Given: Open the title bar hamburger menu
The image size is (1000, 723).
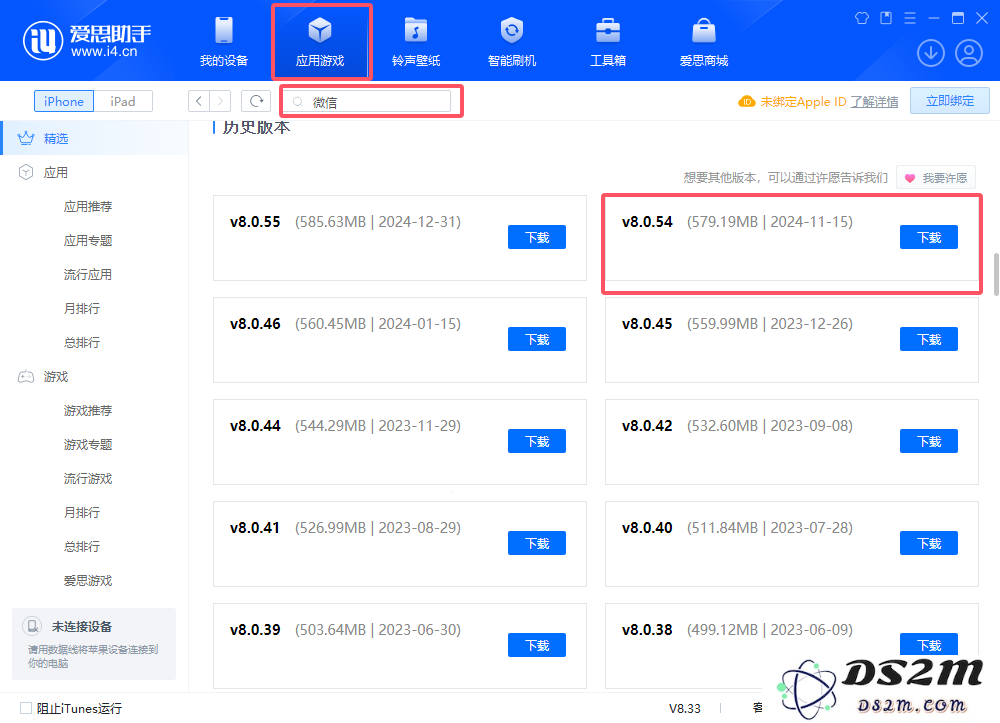Looking at the screenshot, I should coord(910,18).
